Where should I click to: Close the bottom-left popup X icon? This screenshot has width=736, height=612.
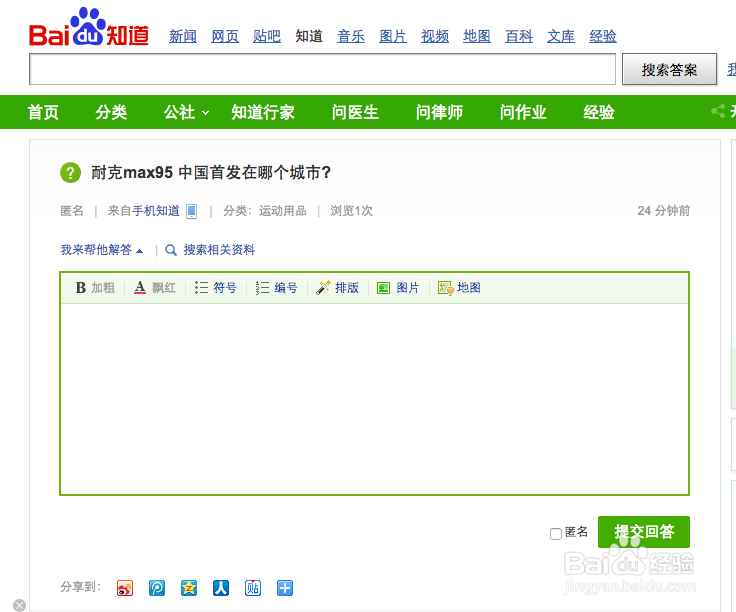[19, 605]
